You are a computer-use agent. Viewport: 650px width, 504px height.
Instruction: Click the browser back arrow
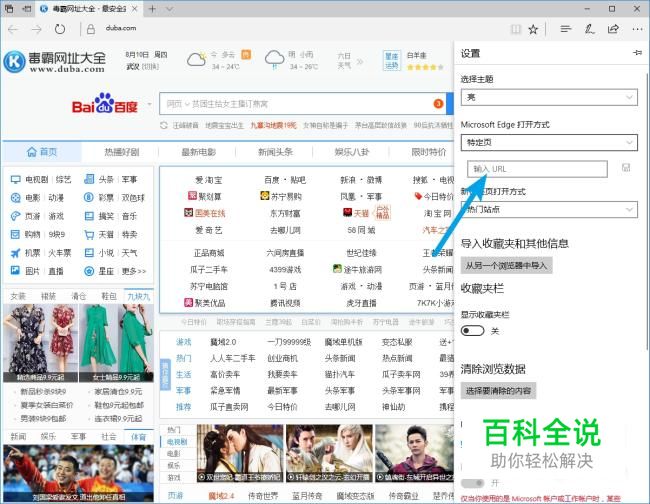click(13, 29)
